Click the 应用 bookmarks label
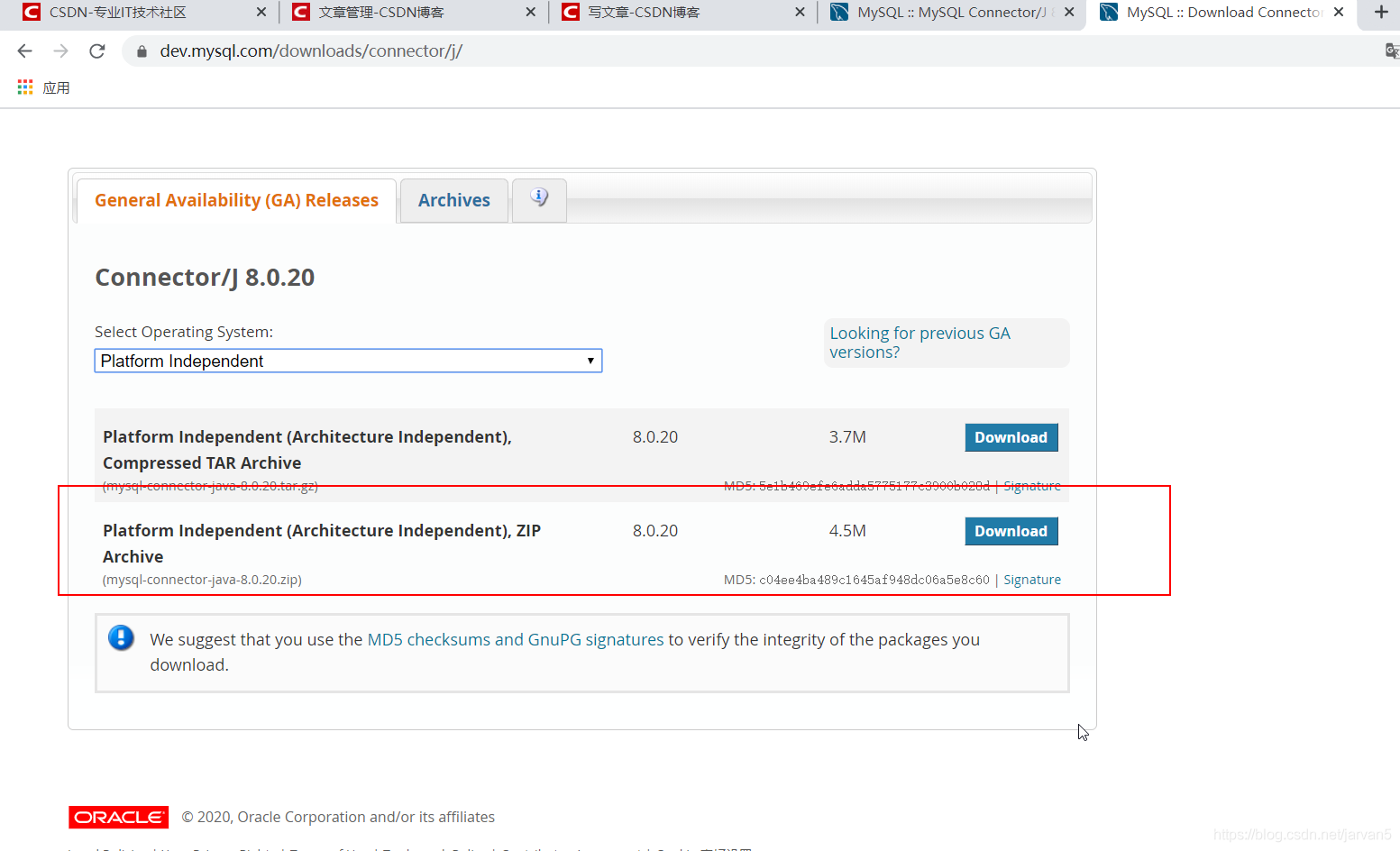 (x=56, y=87)
